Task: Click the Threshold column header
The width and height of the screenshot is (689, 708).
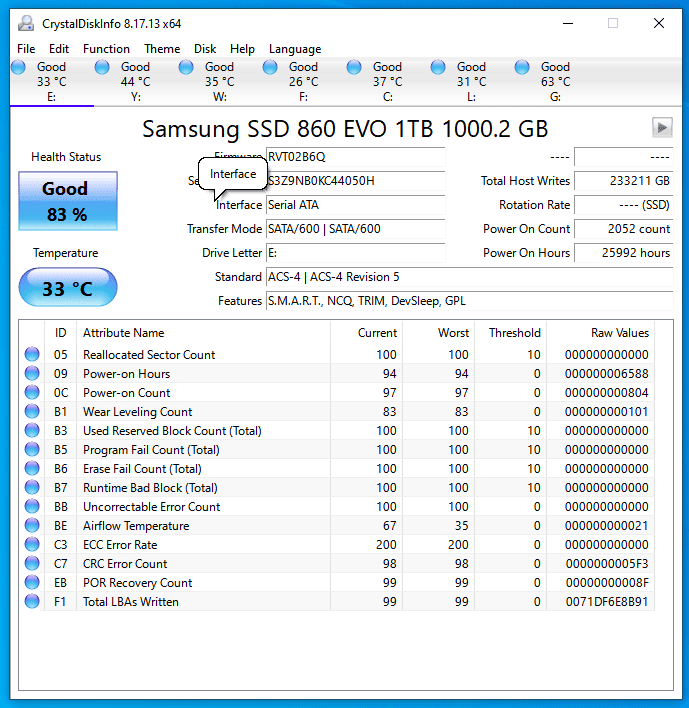Action: click(x=510, y=333)
